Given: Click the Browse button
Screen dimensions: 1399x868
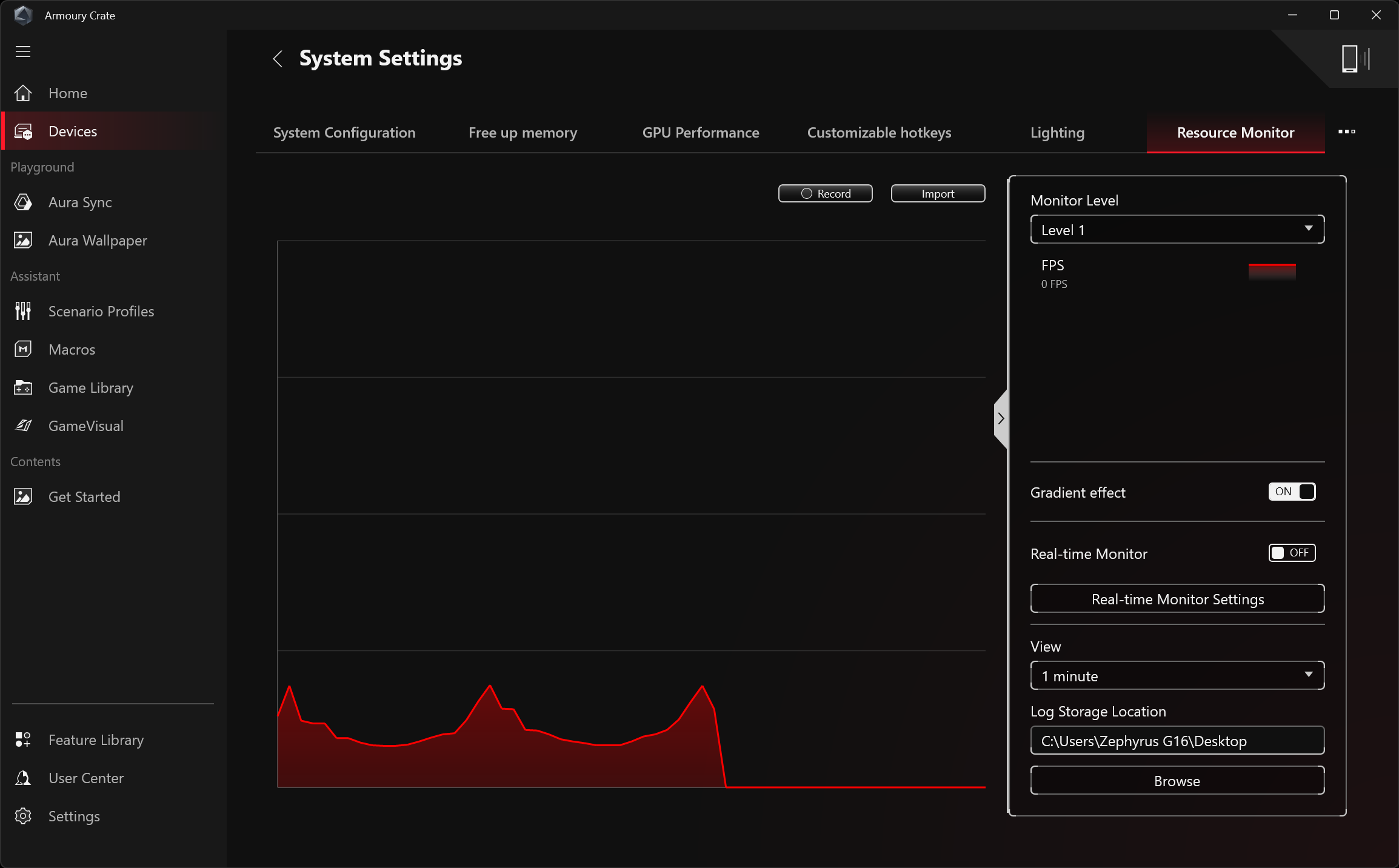Looking at the screenshot, I should click(x=1177, y=781).
